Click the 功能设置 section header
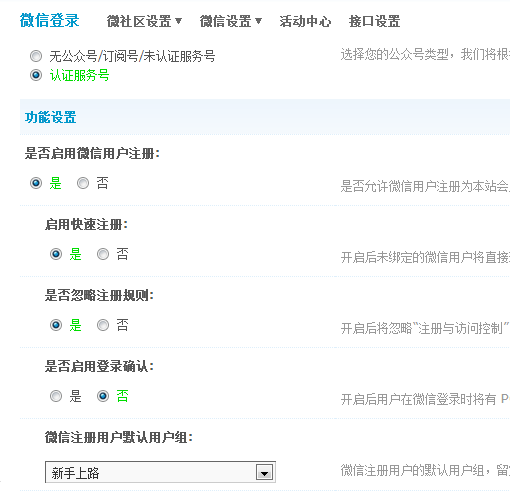 click(51, 117)
